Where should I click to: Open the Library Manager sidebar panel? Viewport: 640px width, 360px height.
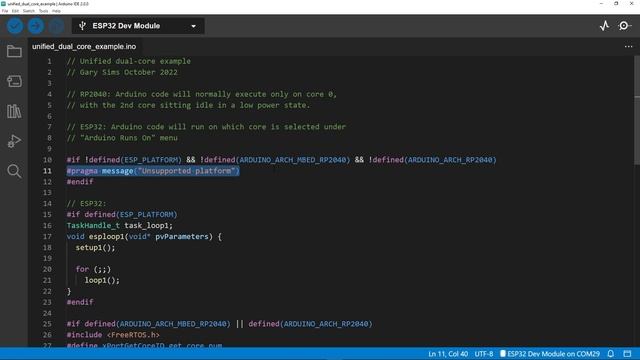click(x=14, y=111)
